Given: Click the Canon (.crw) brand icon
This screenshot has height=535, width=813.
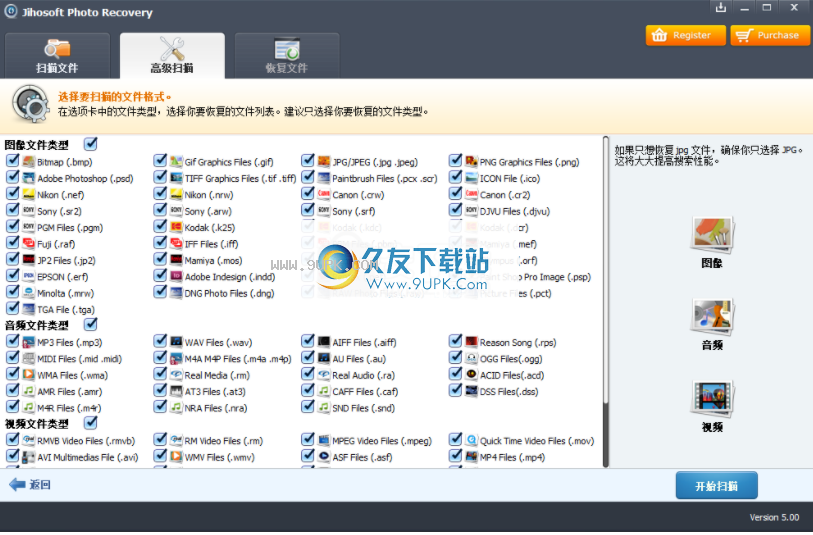Looking at the screenshot, I should (x=324, y=194).
